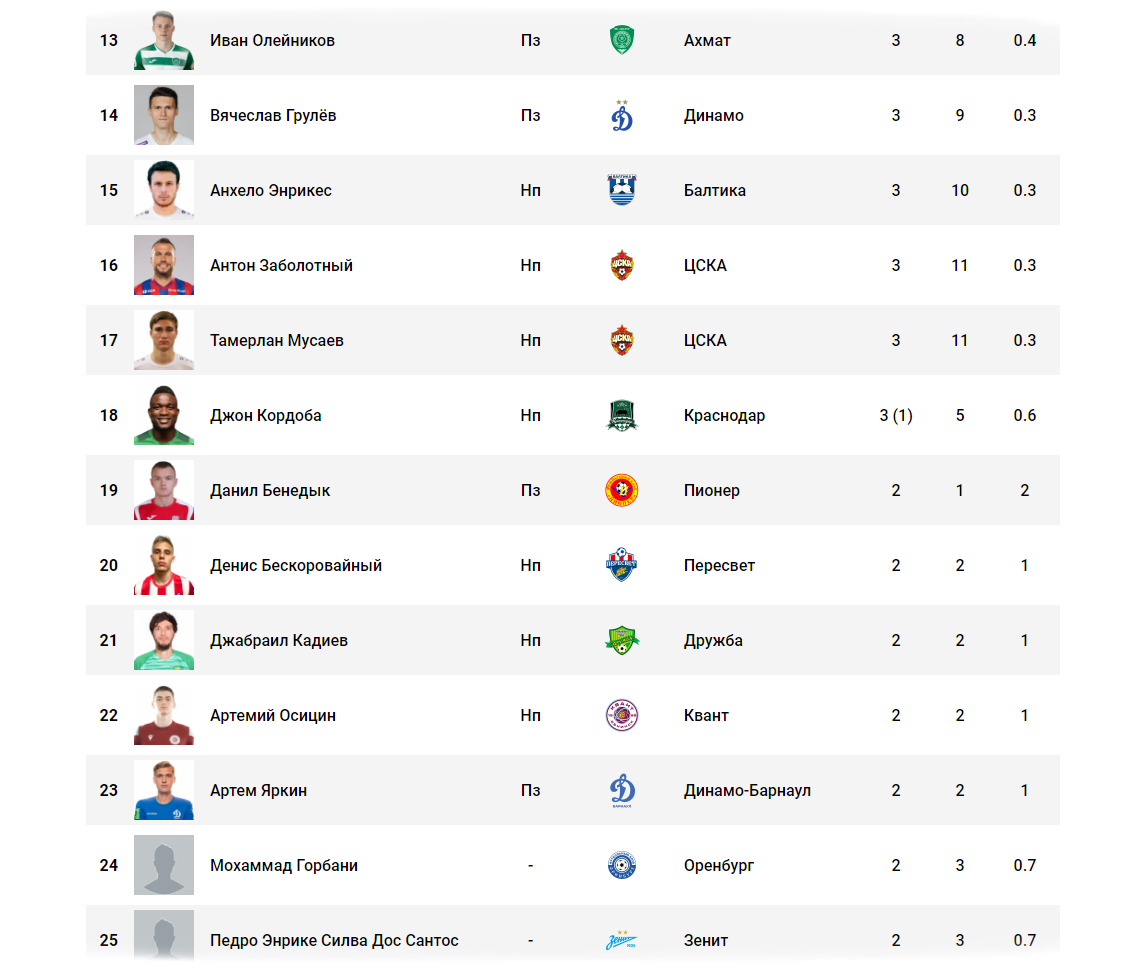The height and width of the screenshot is (966, 1145).
Task: Click the Пионер club logo icon
Action: (x=621, y=490)
